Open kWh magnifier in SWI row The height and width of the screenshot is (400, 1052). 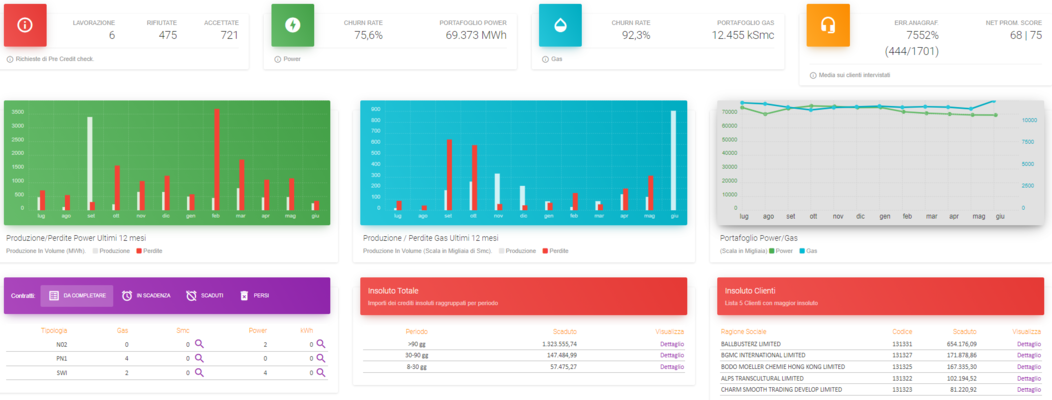(x=321, y=372)
